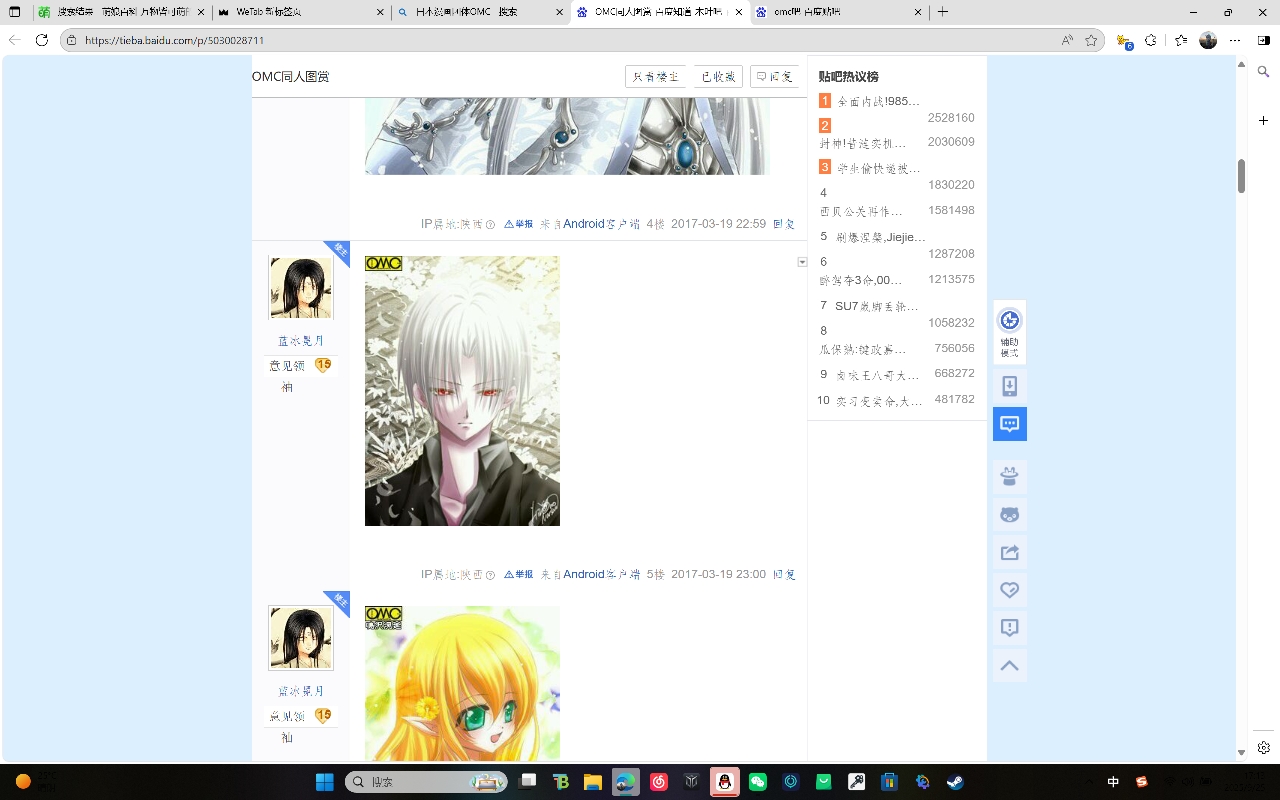Open the silver-haired character image
1280x800 pixels.
462,391
